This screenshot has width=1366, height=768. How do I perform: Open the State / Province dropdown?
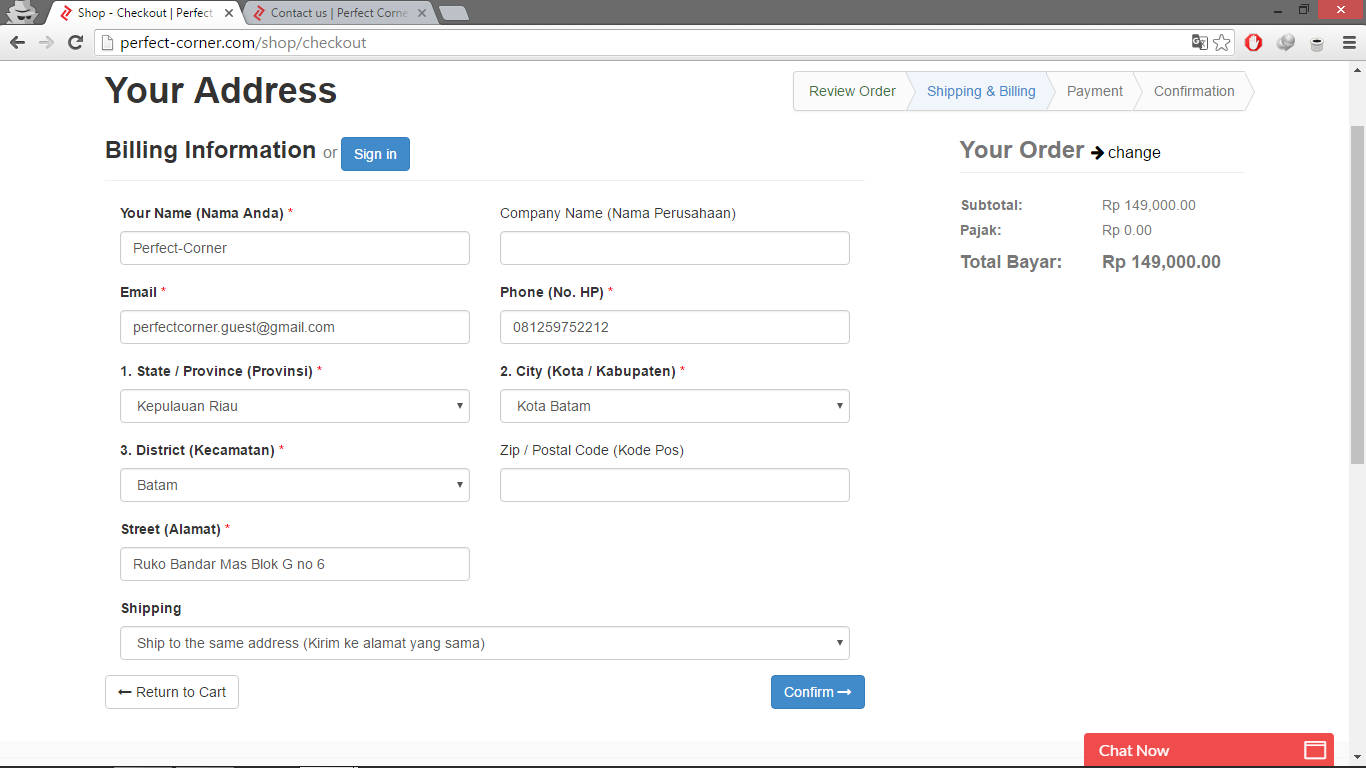tap(295, 406)
